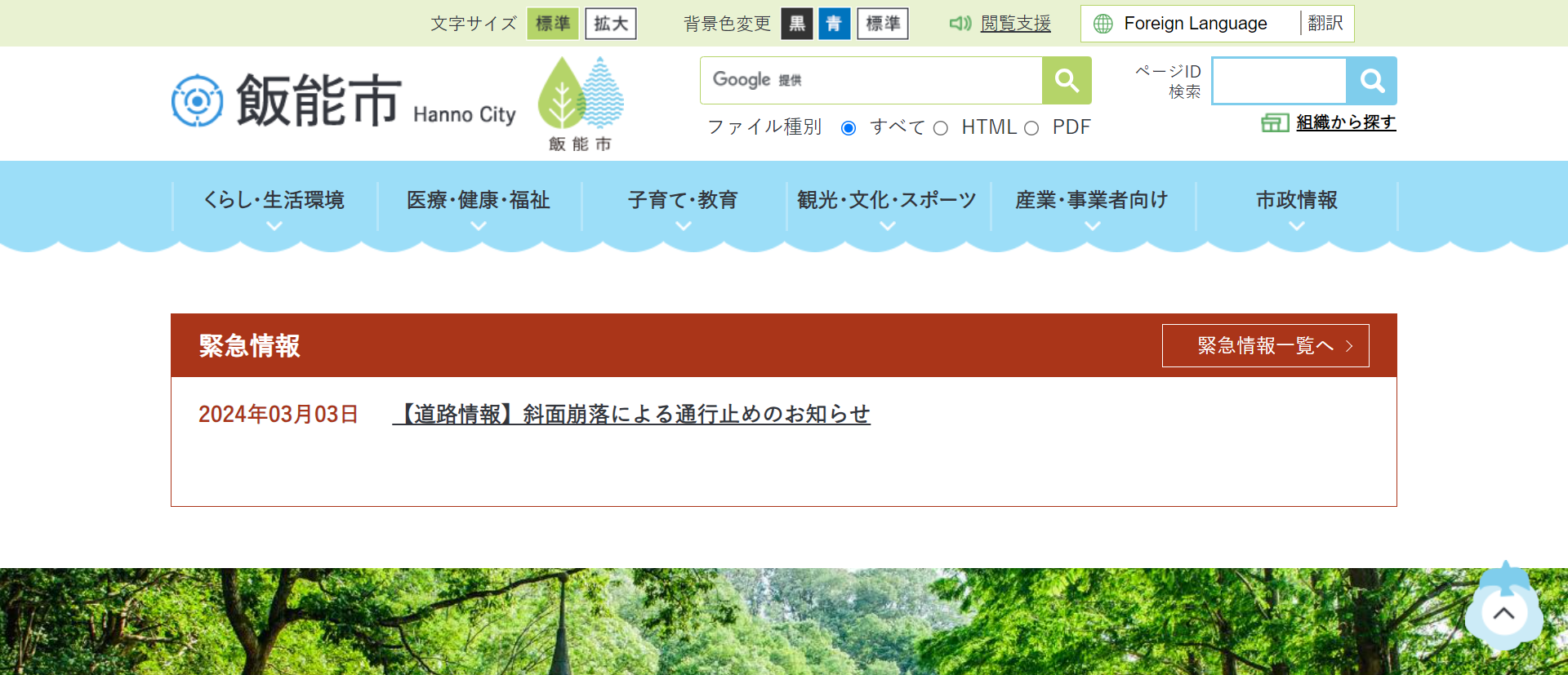Focus the ページID検索 input field
Image resolution: width=1568 pixels, height=675 pixels.
click(1279, 80)
